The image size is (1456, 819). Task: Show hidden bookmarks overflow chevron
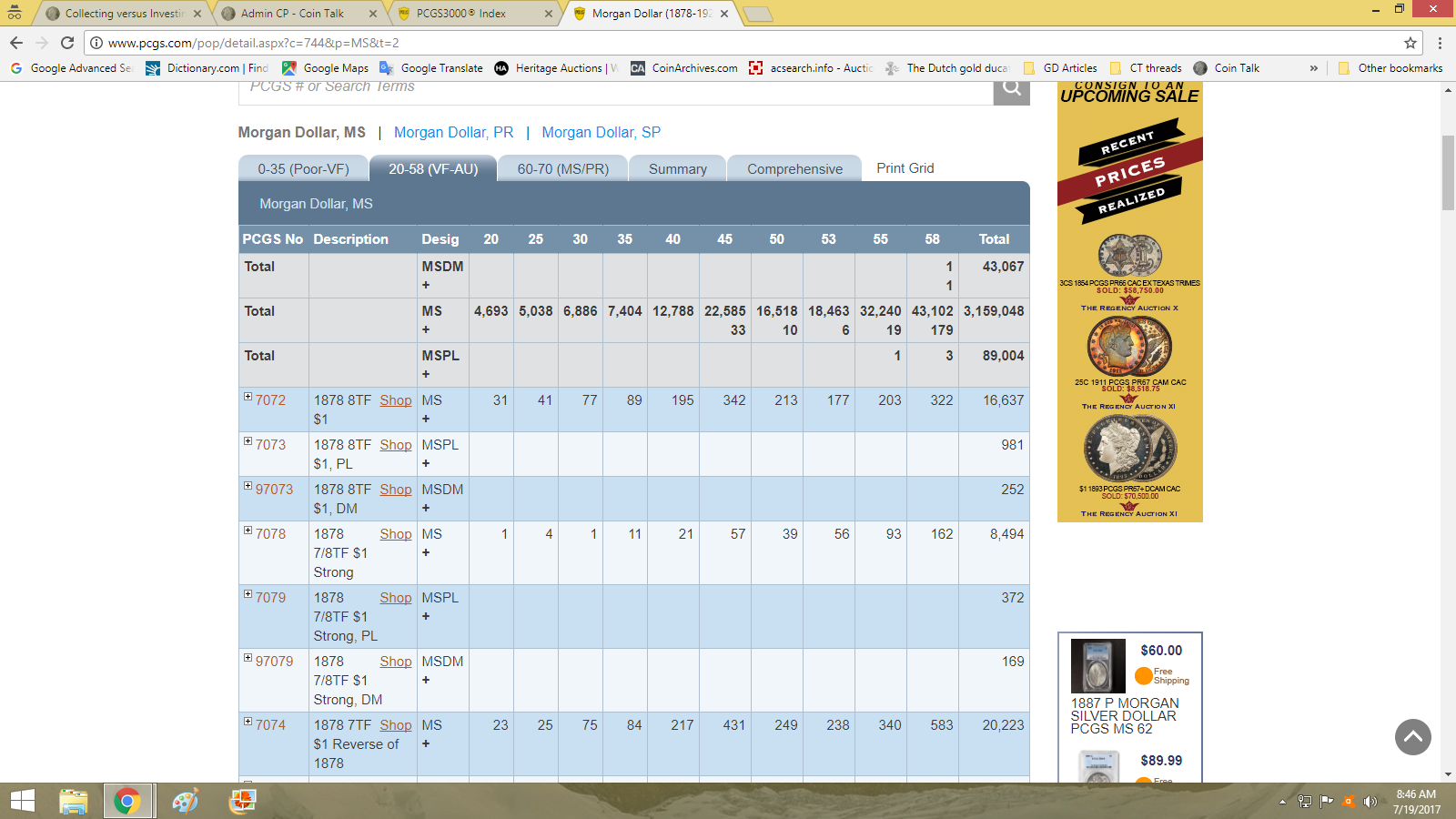pos(1313,68)
